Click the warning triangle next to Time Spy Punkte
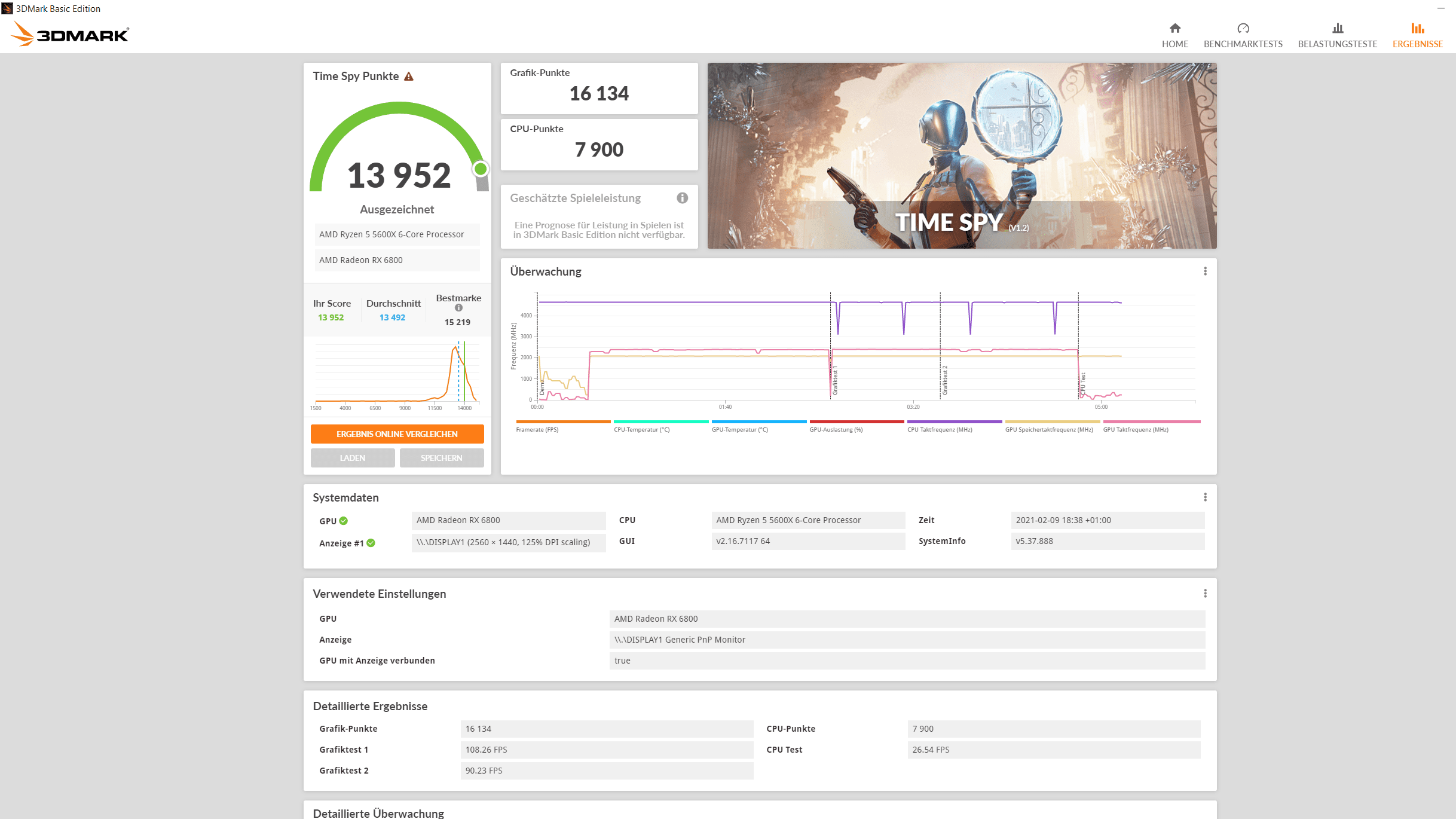Viewport: 1456px width, 819px height. [x=409, y=77]
